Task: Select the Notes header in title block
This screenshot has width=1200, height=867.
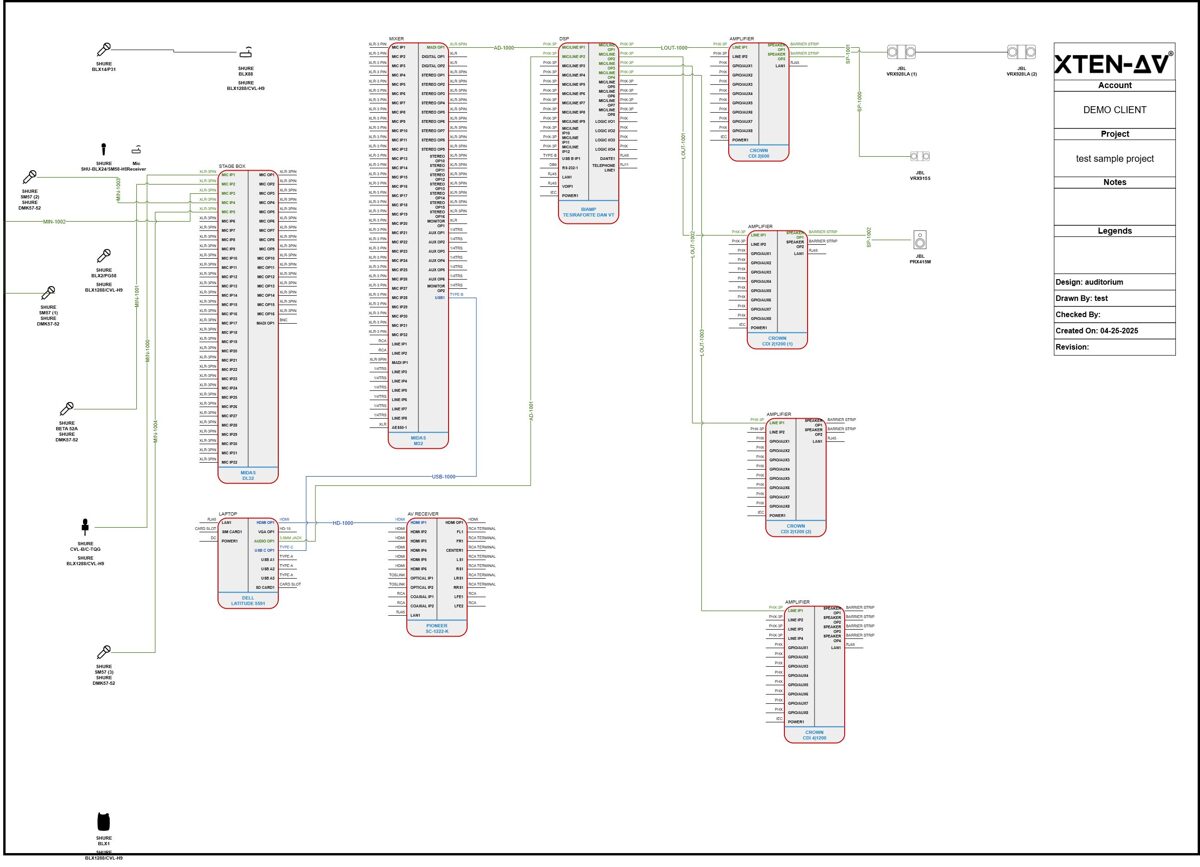Action: point(1115,183)
